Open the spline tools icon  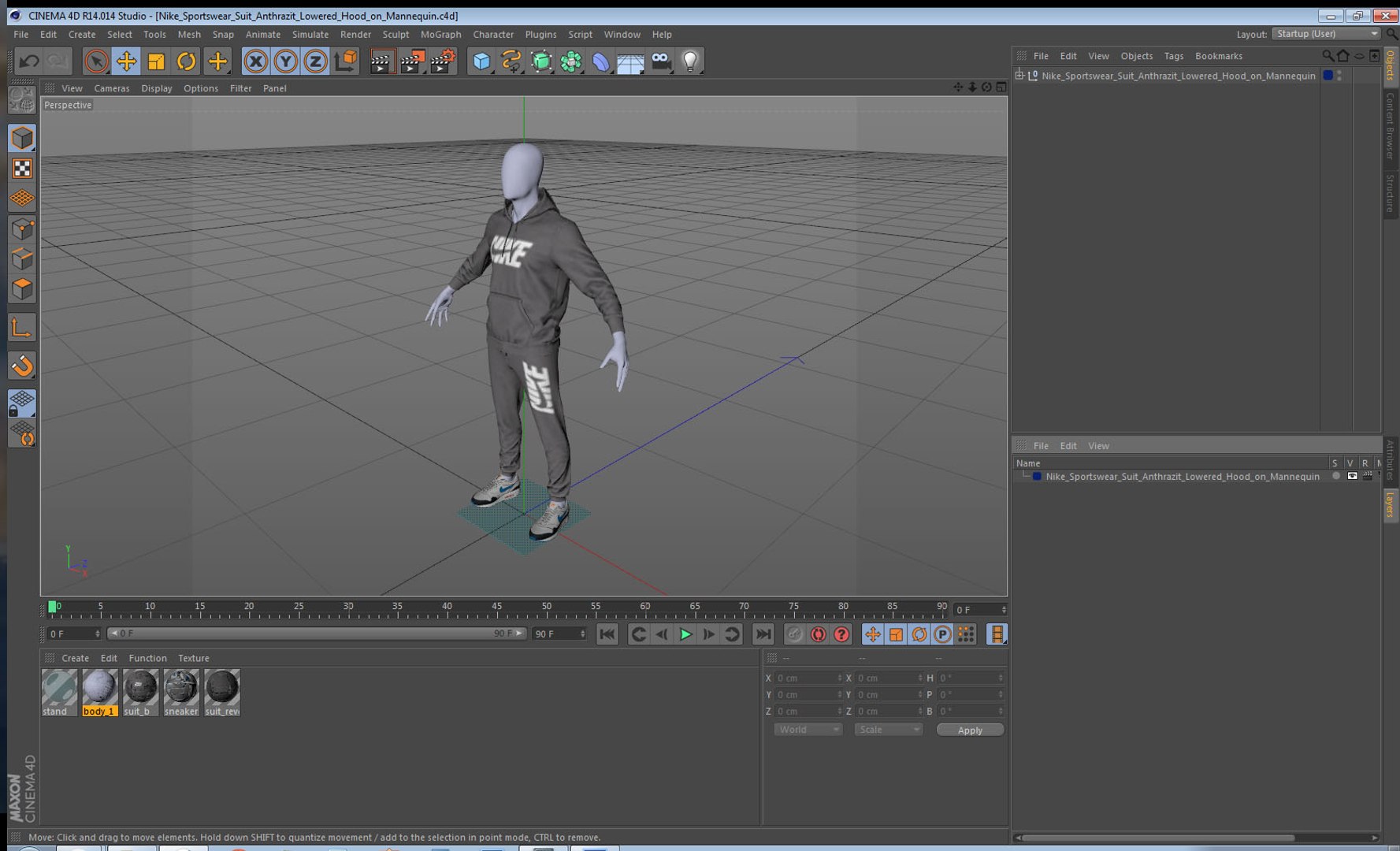click(511, 61)
